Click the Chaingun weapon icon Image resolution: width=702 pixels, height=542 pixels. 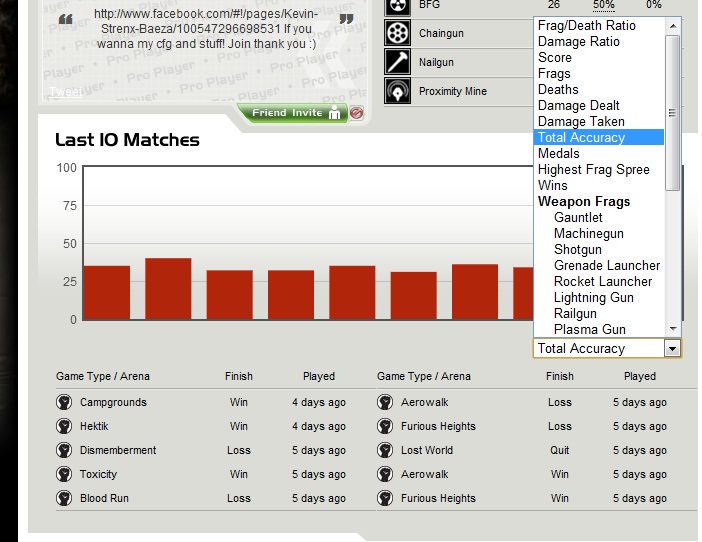pos(397,33)
